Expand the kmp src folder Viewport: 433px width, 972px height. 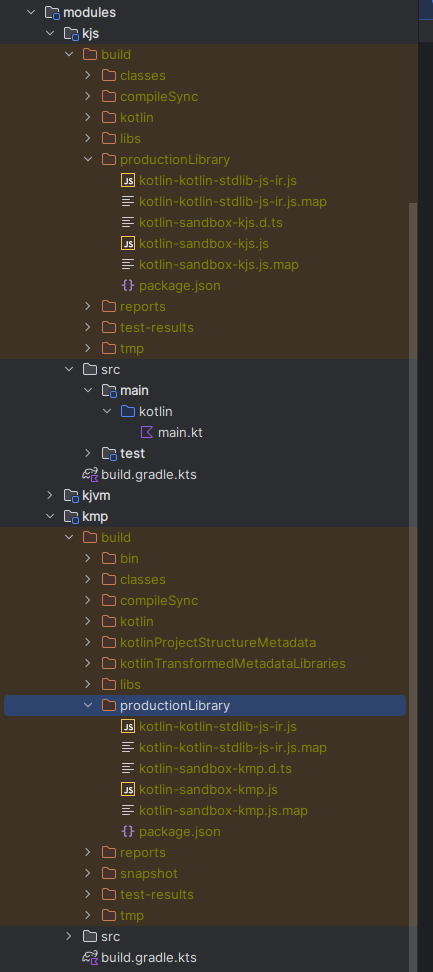click(69, 937)
